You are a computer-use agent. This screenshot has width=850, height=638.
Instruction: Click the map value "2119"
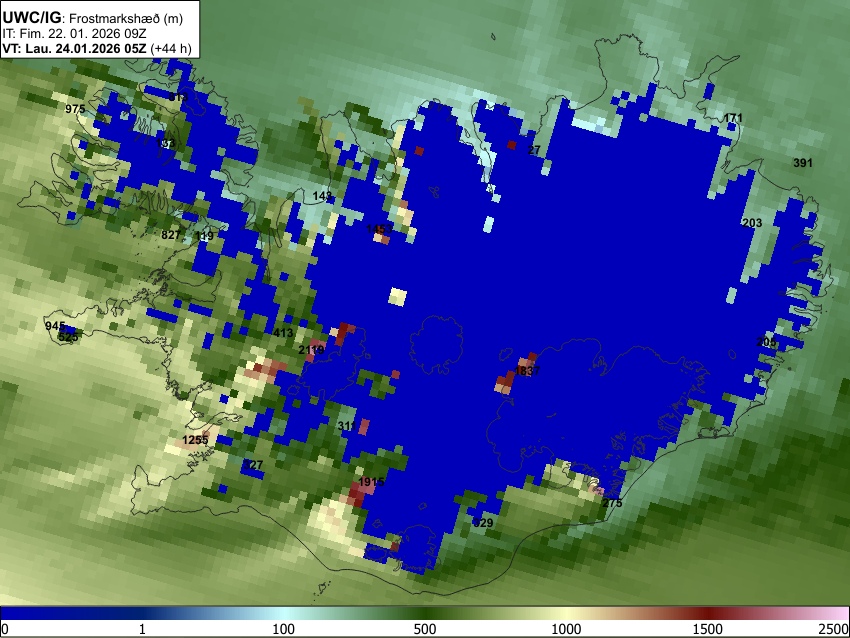coord(311,350)
